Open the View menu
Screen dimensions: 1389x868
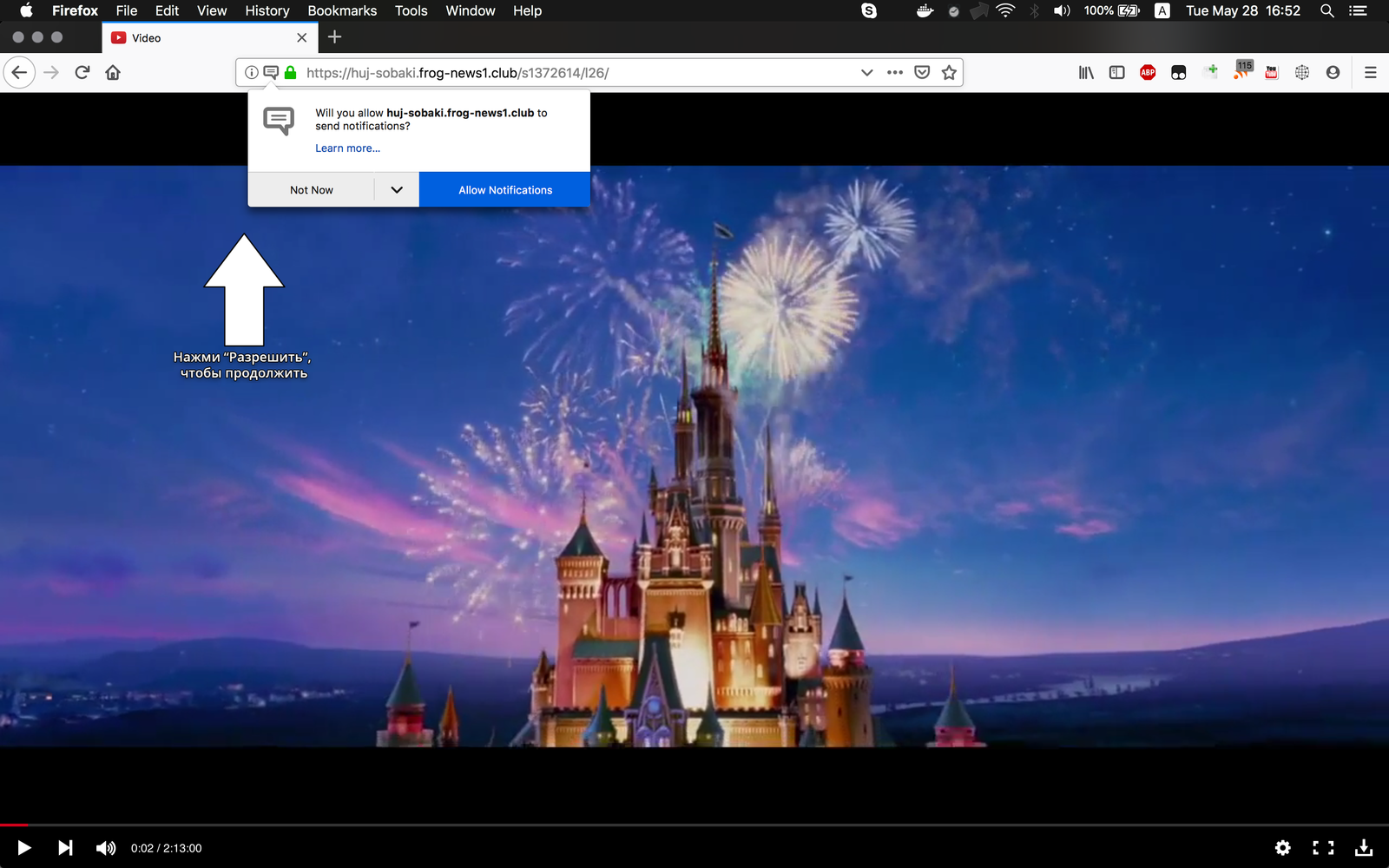212,10
